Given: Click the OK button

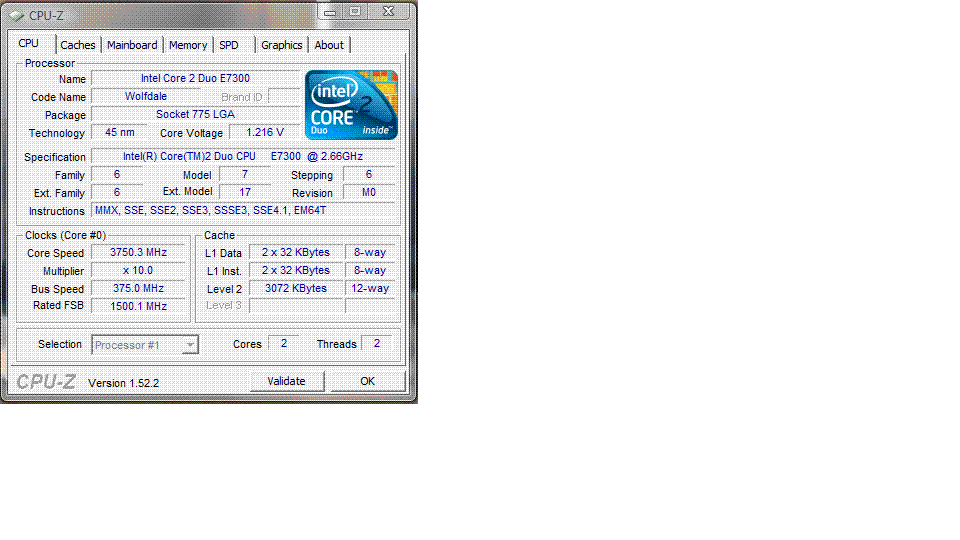Looking at the screenshot, I should (x=367, y=381).
